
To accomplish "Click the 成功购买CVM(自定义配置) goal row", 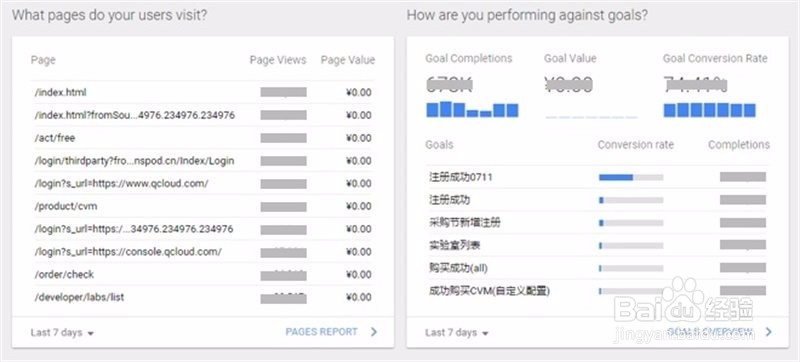I will (x=596, y=291).
